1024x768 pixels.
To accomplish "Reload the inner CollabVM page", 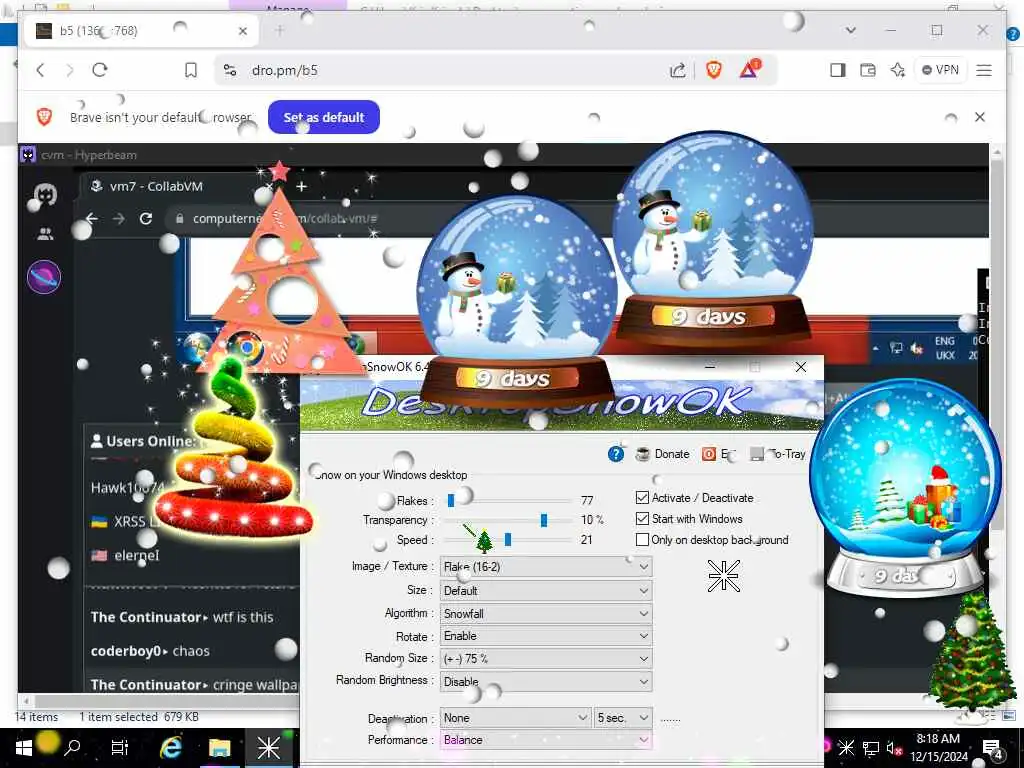I will click(146, 218).
